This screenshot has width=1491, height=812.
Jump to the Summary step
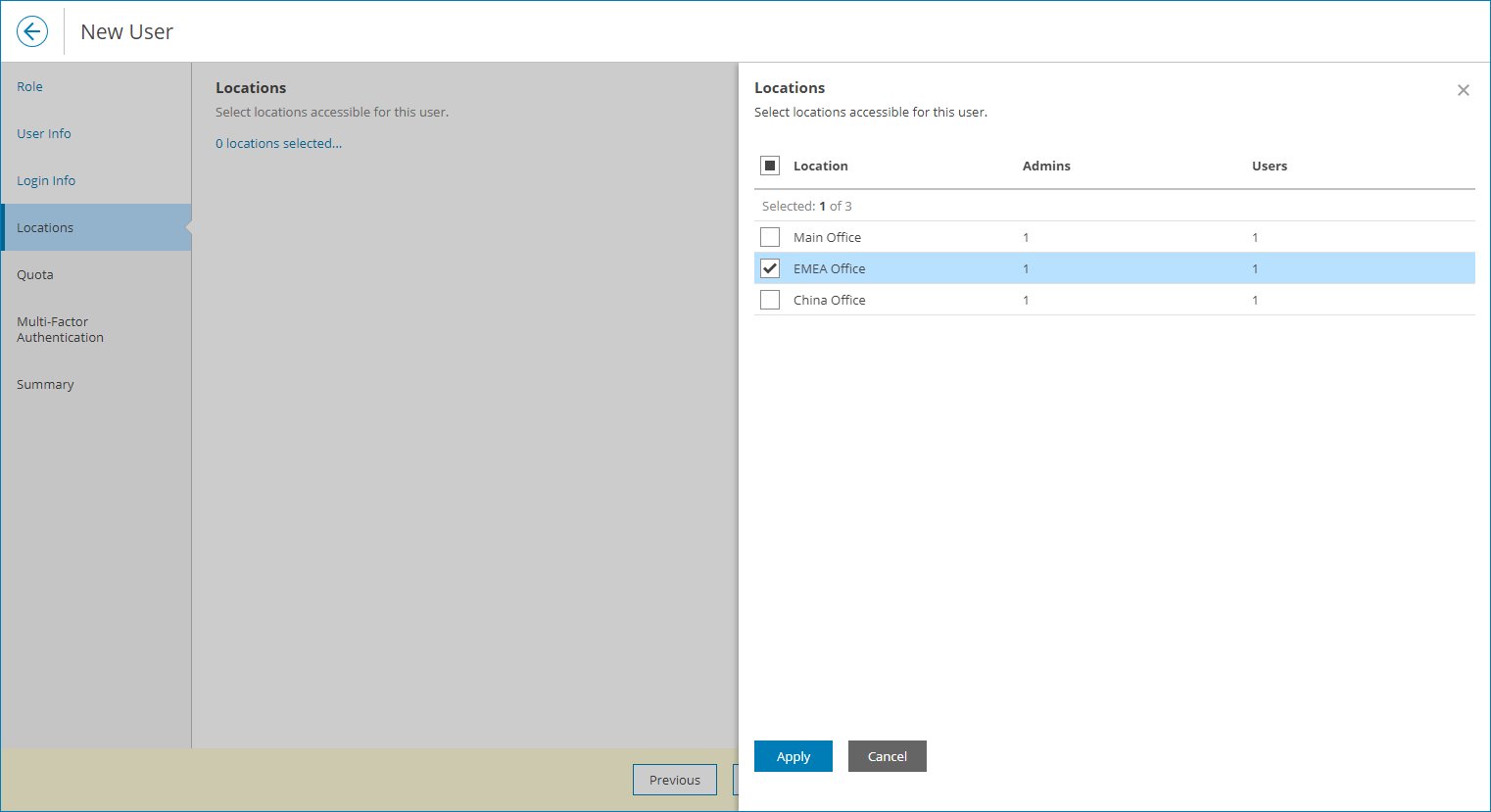(x=45, y=384)
